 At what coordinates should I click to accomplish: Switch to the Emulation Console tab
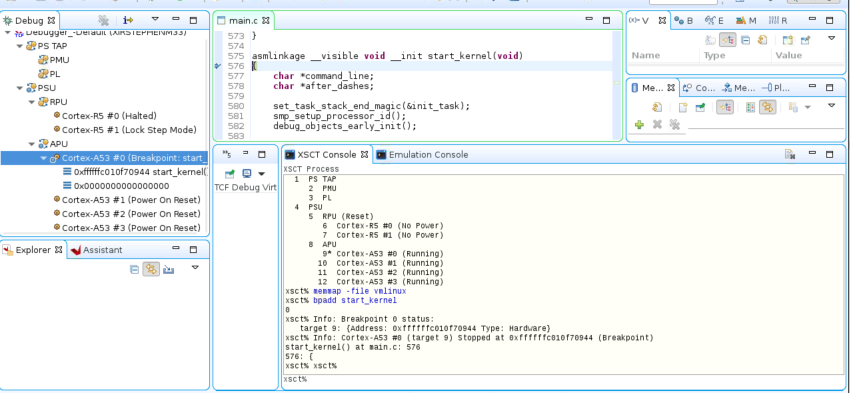[x=422, y=154]
